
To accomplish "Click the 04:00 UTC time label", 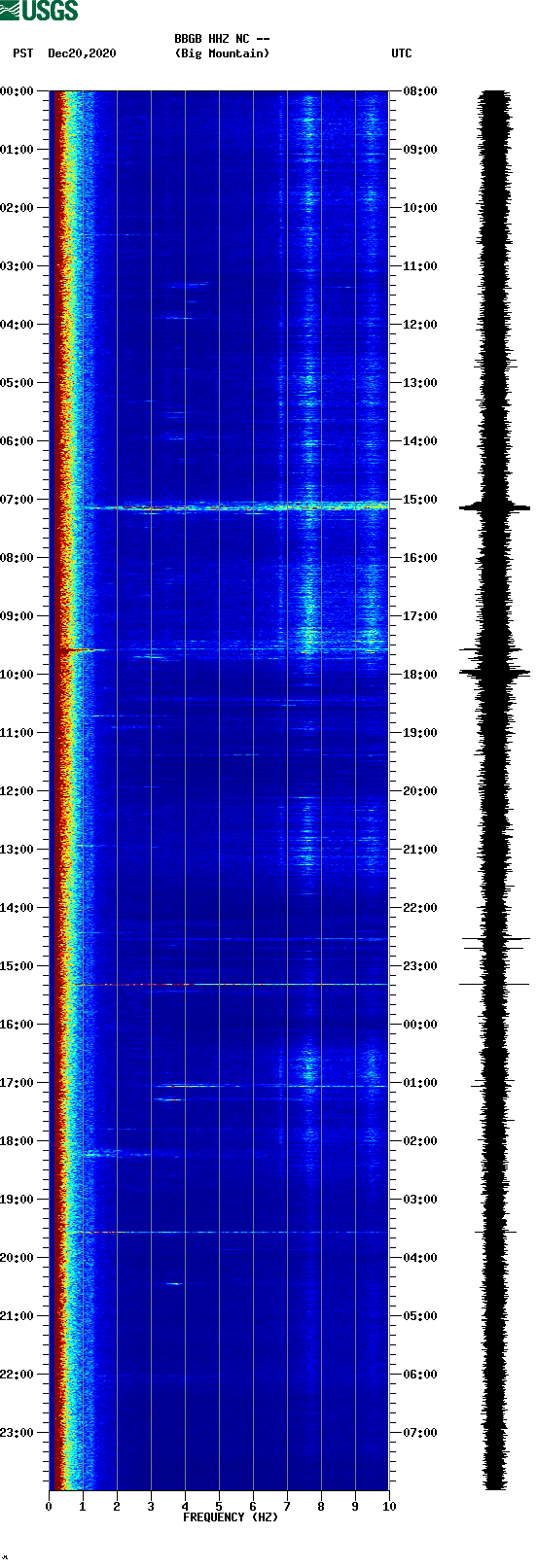I will tap(420, 1257).
